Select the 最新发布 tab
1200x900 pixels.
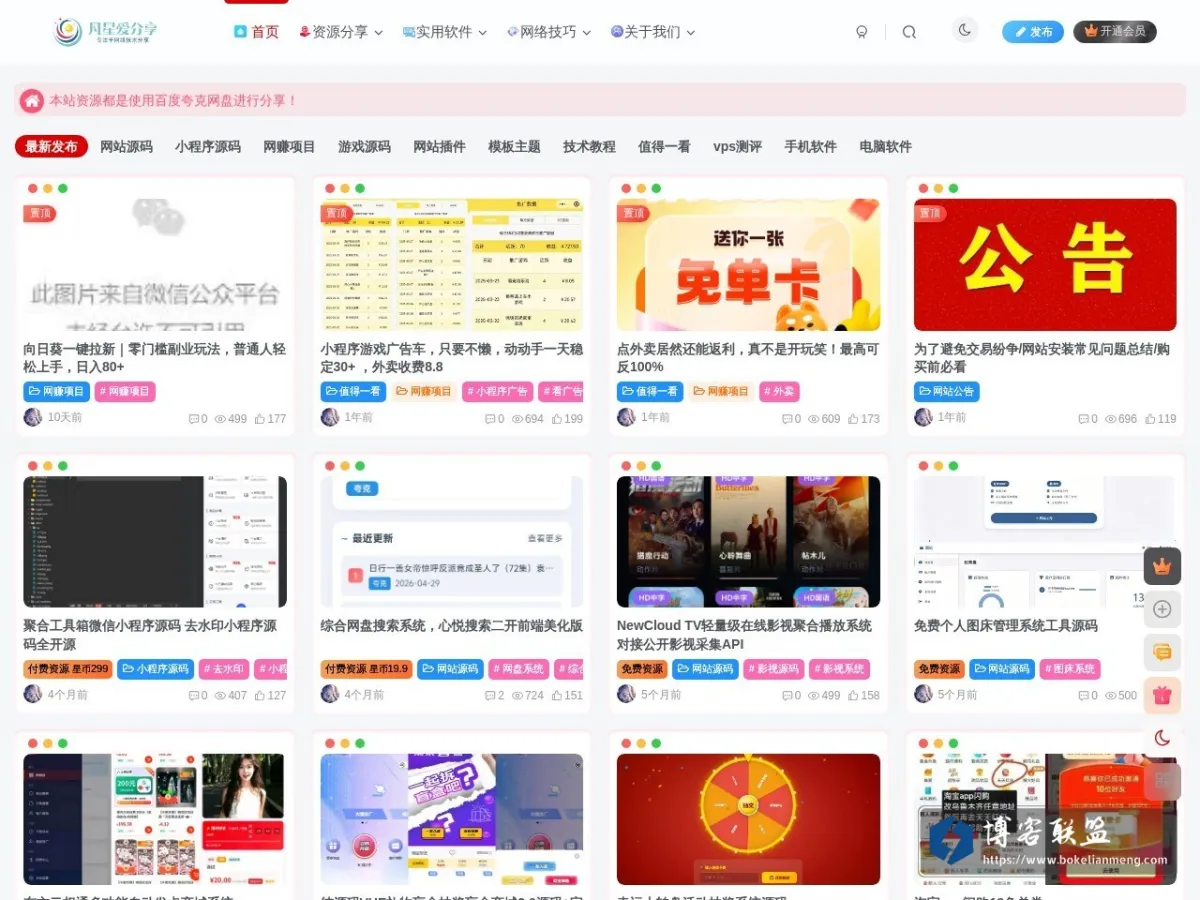tap(51, 147)
